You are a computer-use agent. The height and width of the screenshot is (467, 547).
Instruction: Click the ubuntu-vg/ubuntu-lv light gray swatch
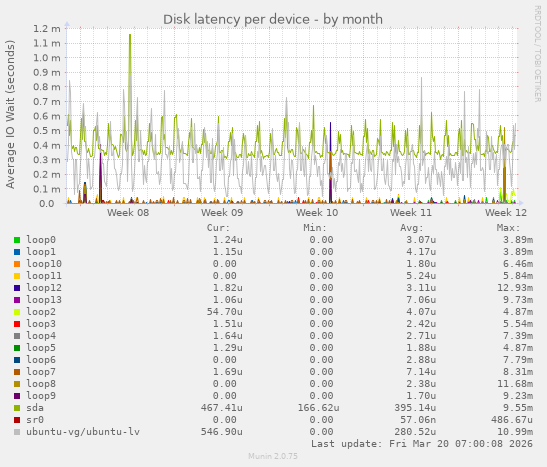click(17, 432)
